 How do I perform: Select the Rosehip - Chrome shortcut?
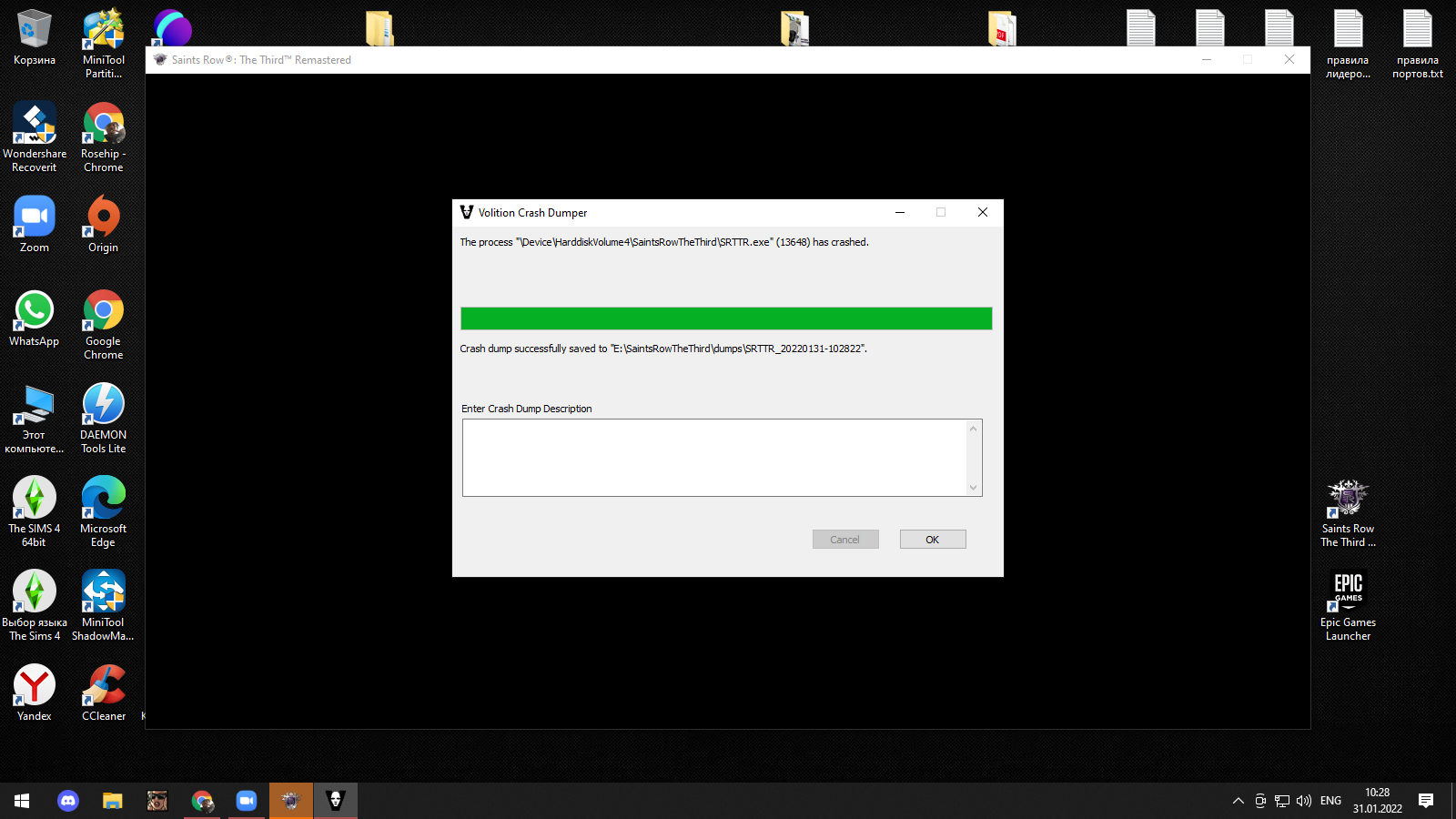[104, 136]
